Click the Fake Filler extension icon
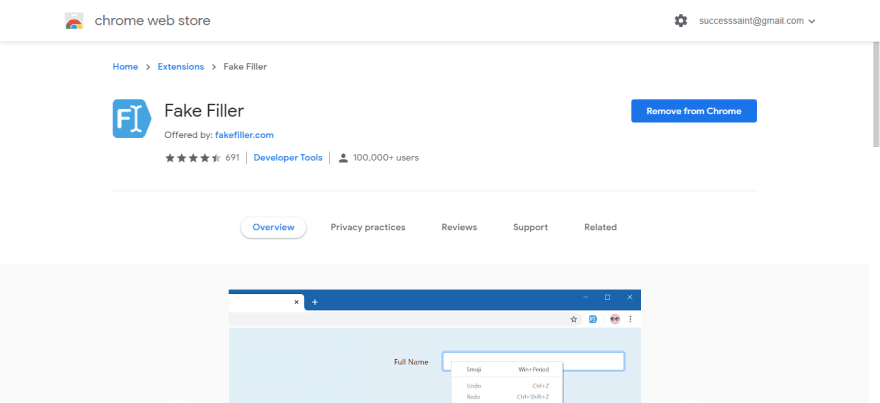 [x=132, y=118]
